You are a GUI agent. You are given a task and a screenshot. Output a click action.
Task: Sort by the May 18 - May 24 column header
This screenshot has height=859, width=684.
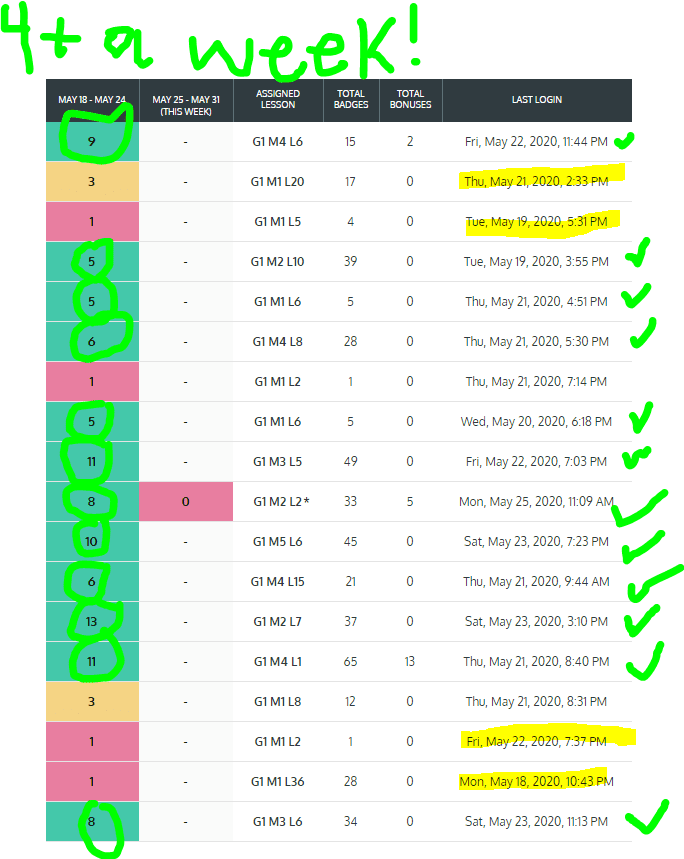pos(92,100)
